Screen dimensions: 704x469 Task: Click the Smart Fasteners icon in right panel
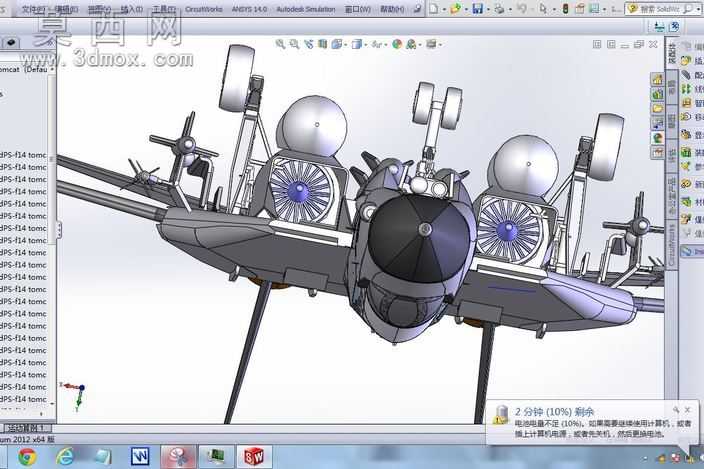click(x=686, y=103)
